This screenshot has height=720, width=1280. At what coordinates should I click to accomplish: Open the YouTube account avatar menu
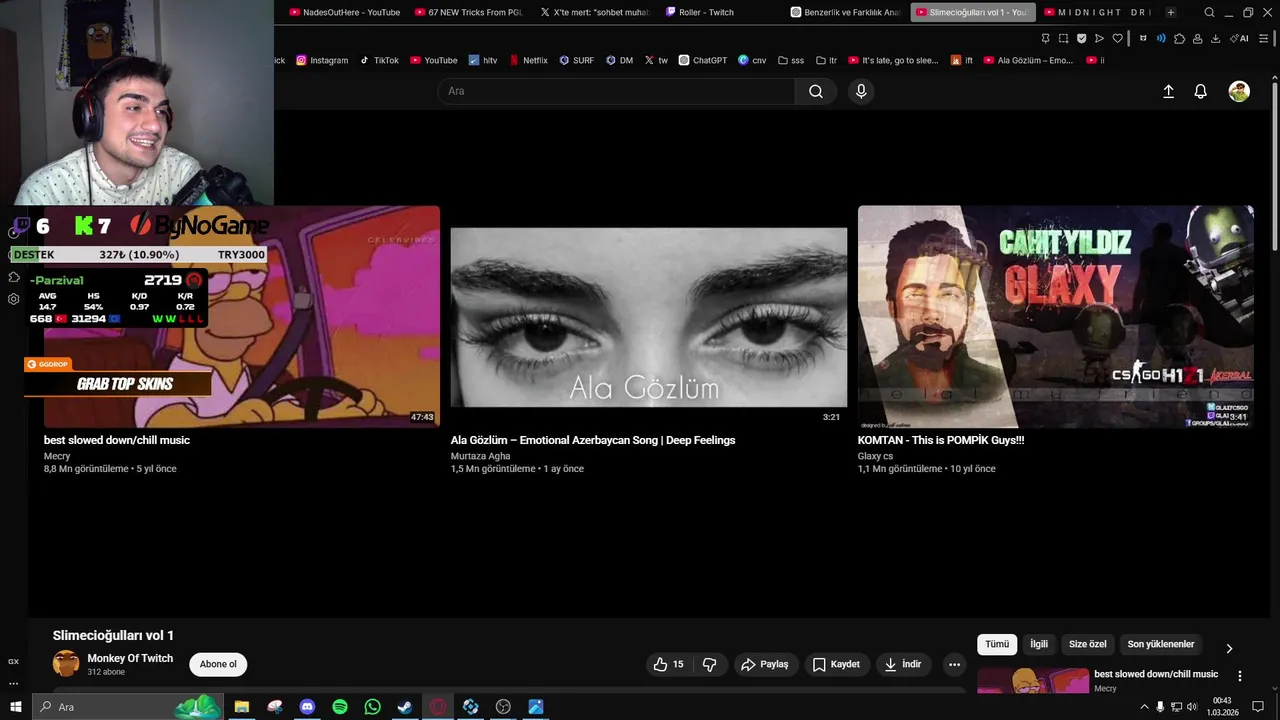1239,91
